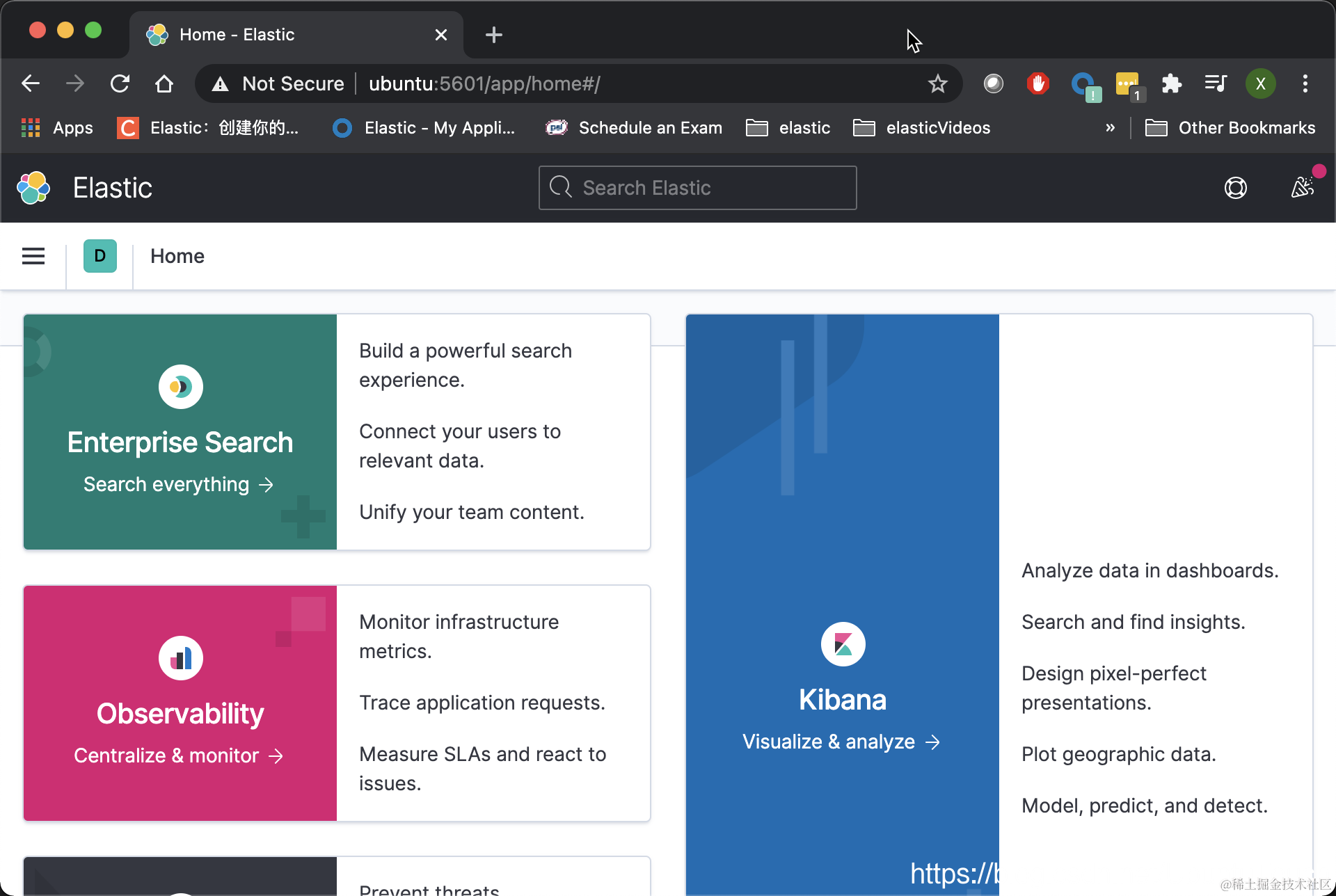Viewport: 1336px width, 896px height.
Task: Open the D space selector
Action: point(100,256)
